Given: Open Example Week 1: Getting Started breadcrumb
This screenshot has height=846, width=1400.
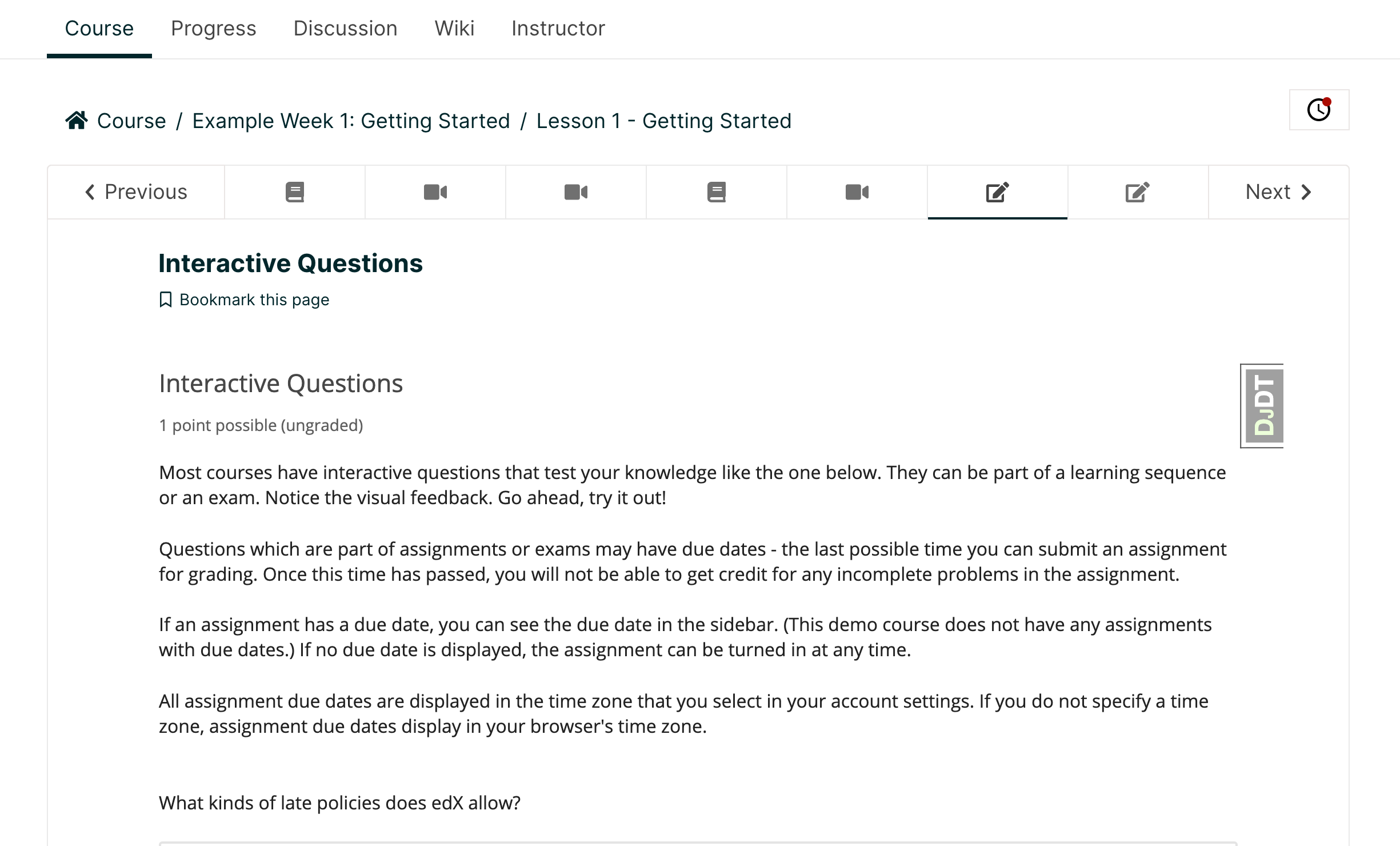Looking at the screenshot, I should click(351, 121).
